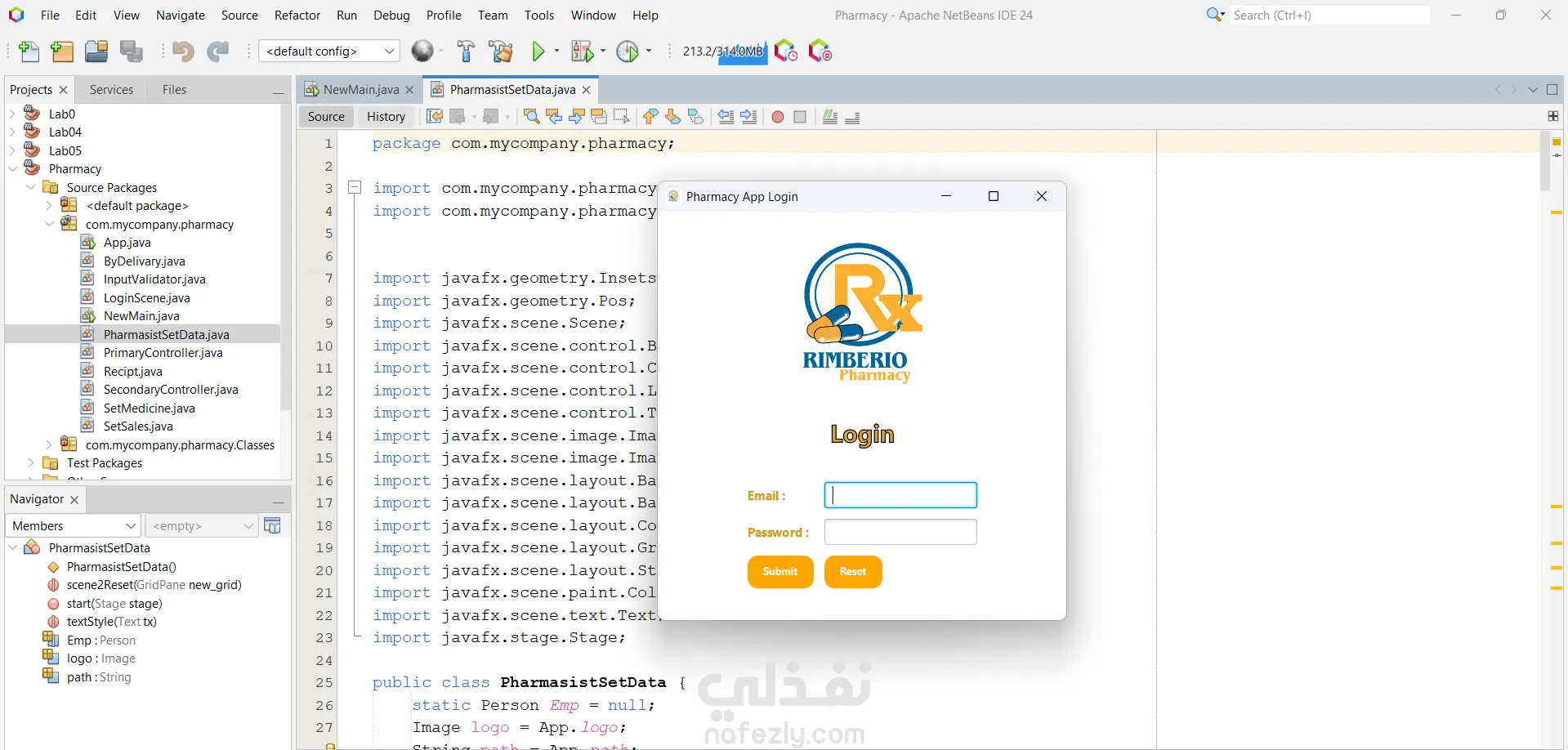The image size is (1568, 750).
Task: Select start(Stage stage) in Navigator
Action: point(114,603)
